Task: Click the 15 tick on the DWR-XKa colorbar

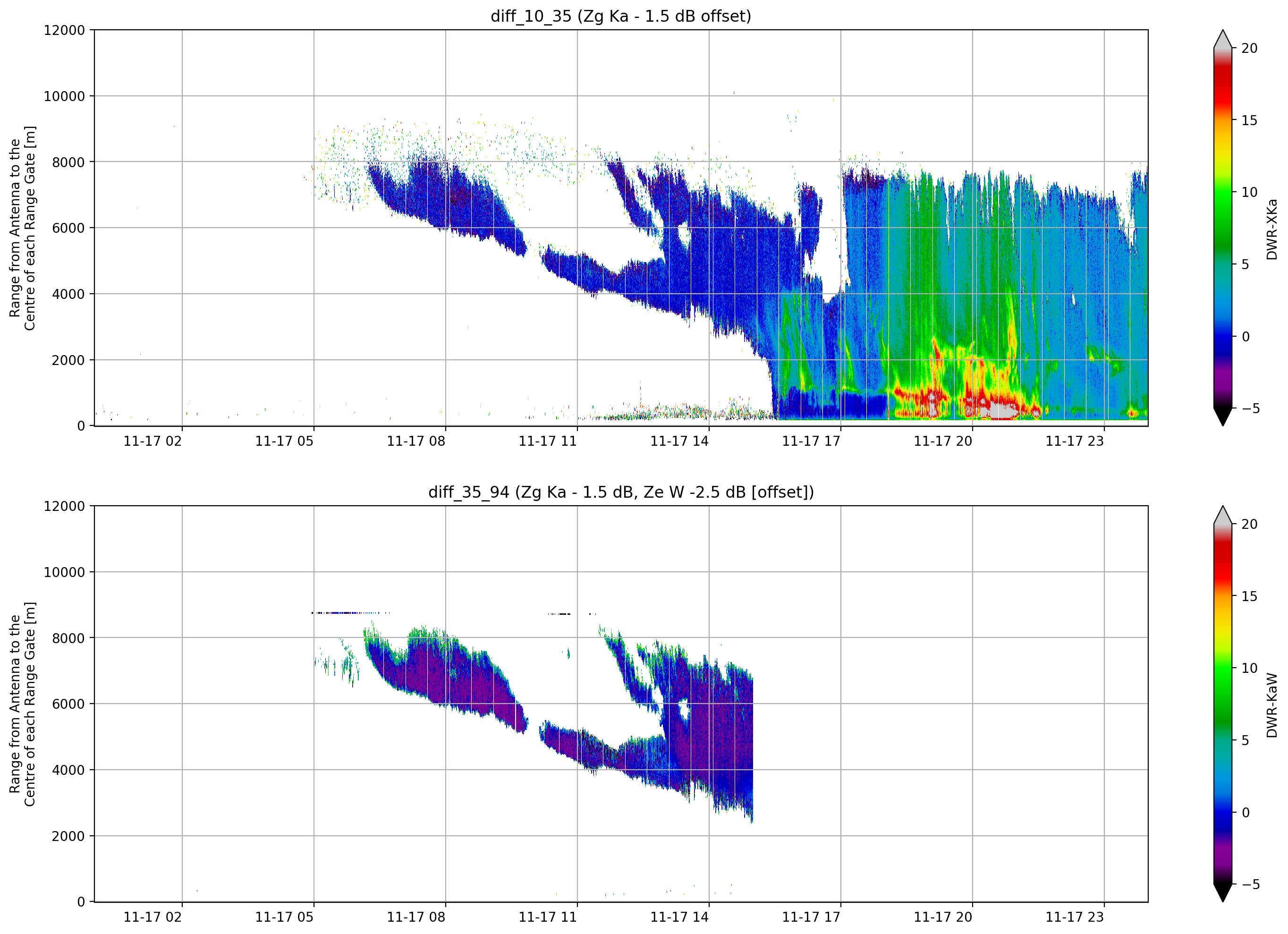Action: pos(1249,120)
